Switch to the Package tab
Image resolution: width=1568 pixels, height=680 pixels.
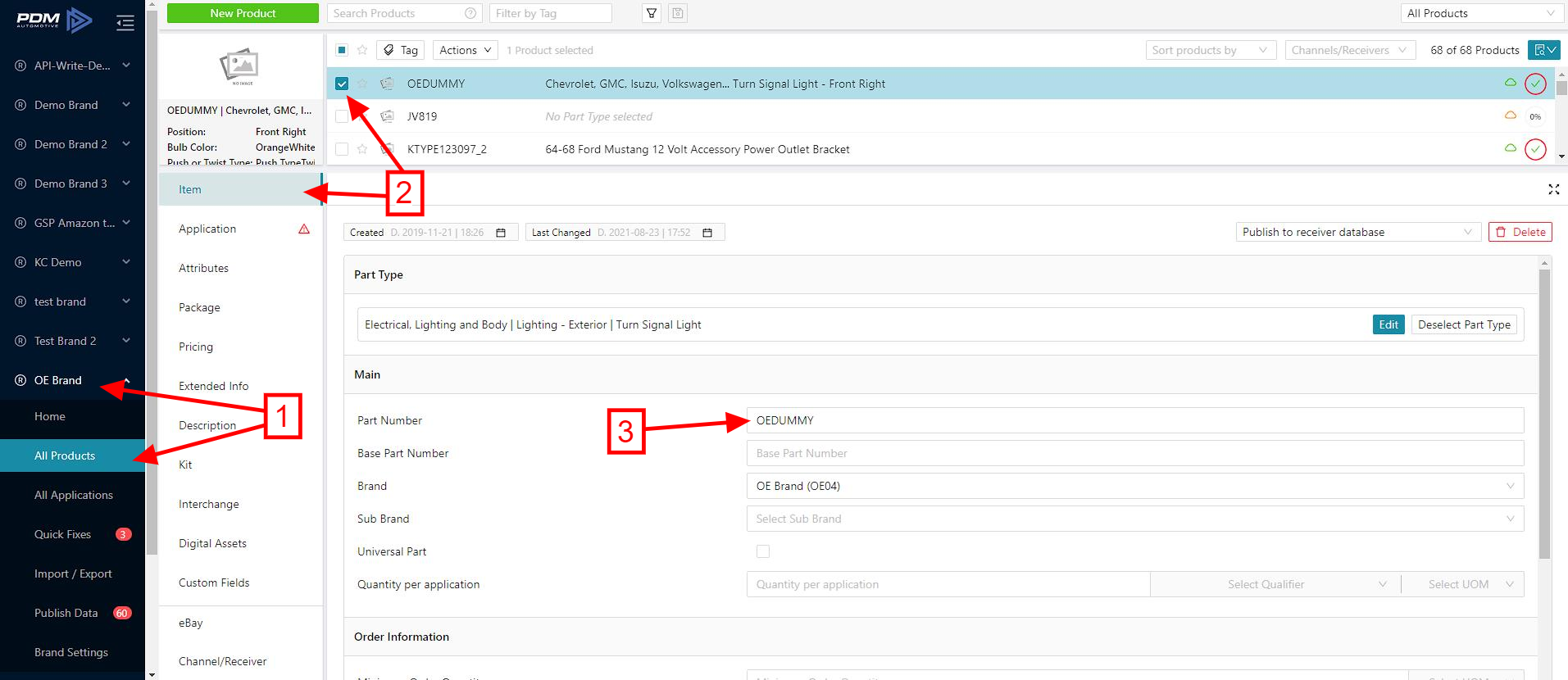[x=240, y=307]
